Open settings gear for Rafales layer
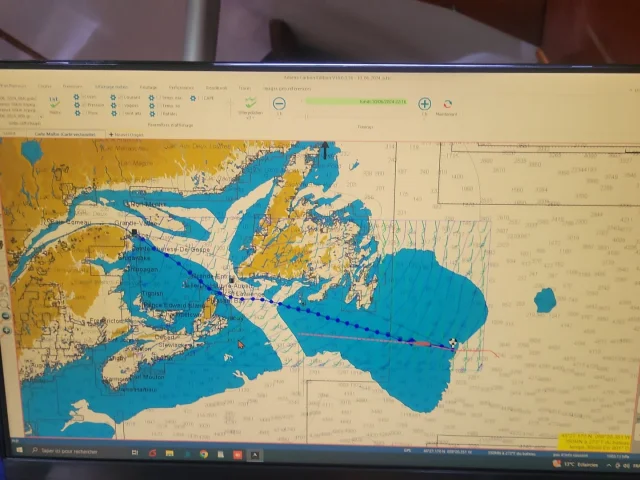This screenshot has width=640, height=480. click(x=152, y=113)
